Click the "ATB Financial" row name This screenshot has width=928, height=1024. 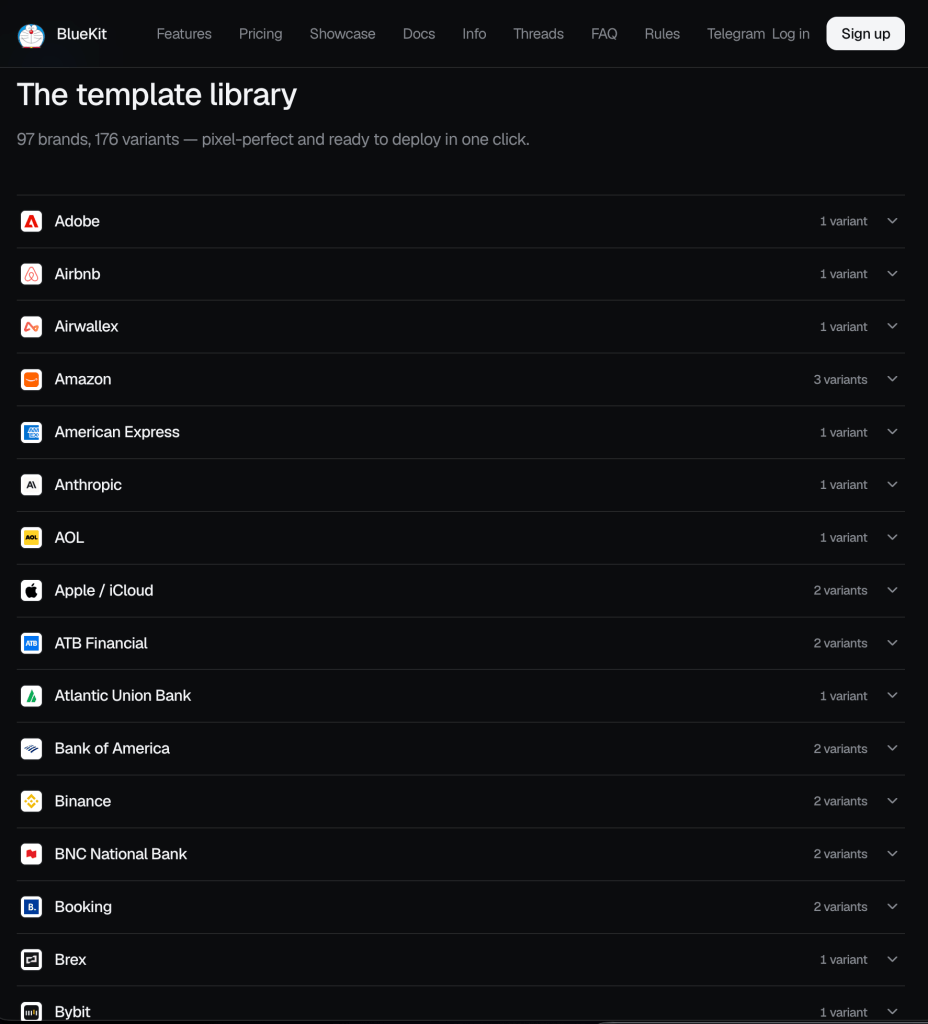[101, 643]
